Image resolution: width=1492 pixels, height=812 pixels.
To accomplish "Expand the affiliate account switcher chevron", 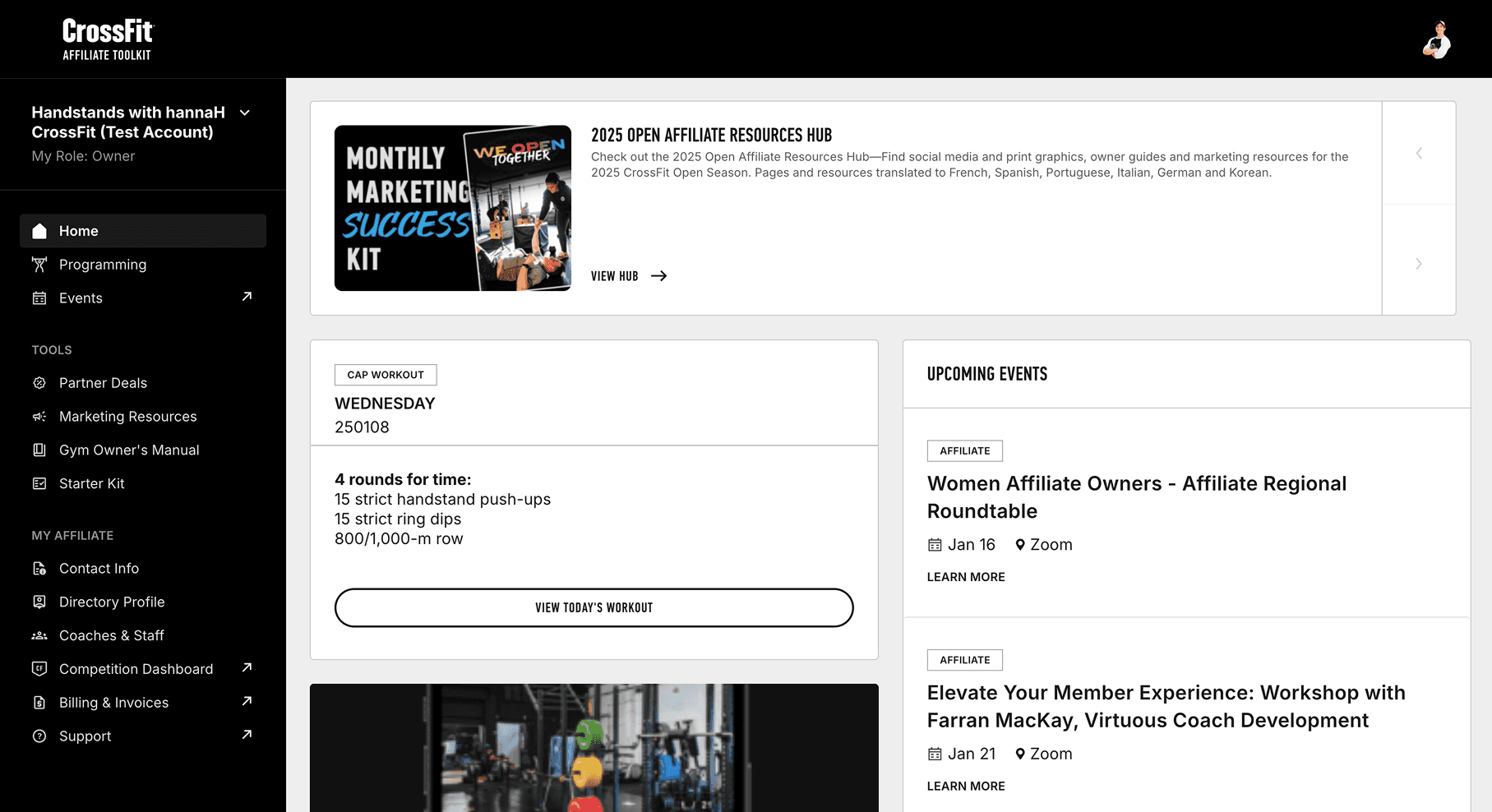I will pyautogui.click(x=244, y=113).
